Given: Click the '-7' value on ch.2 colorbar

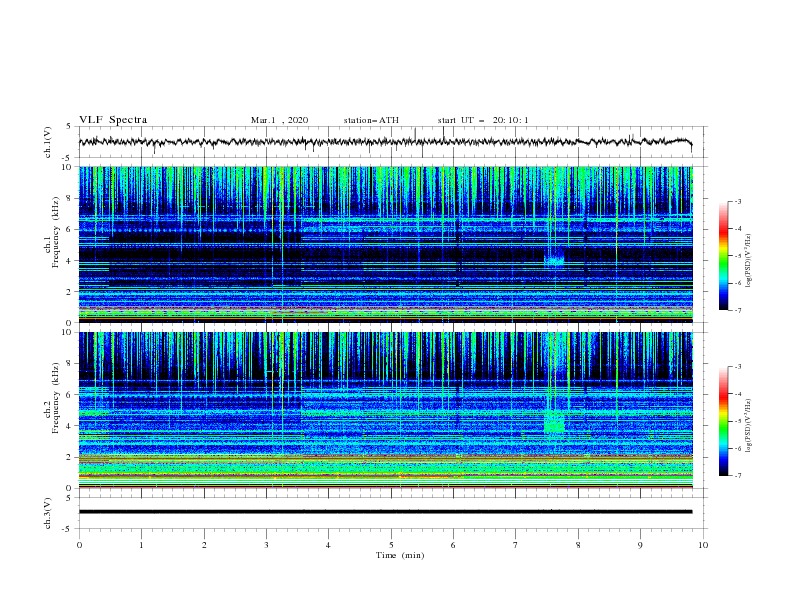Looking at the screenshot, I should (737, 476).
